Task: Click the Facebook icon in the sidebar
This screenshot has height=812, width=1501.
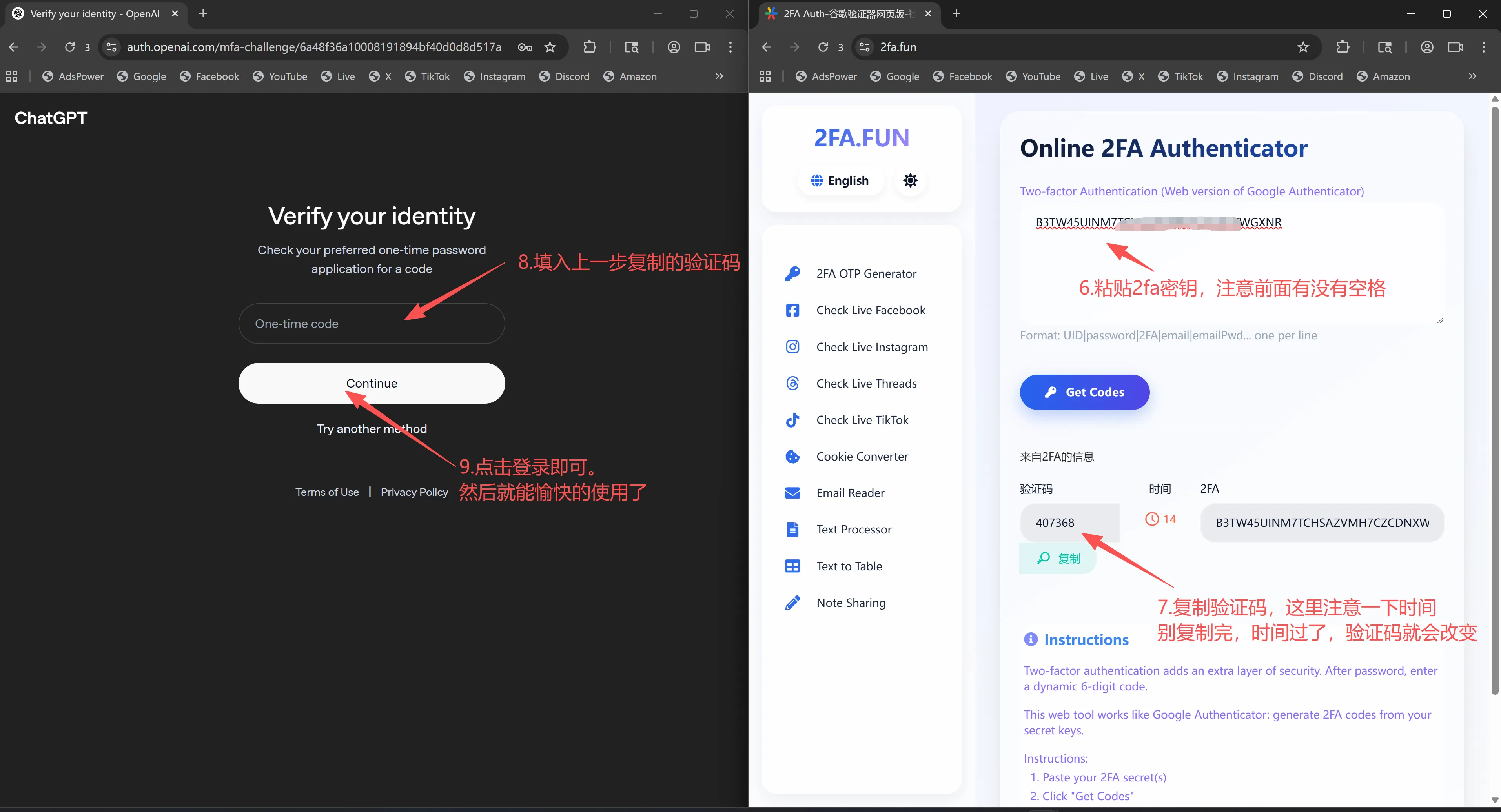Action: (792, 310)
